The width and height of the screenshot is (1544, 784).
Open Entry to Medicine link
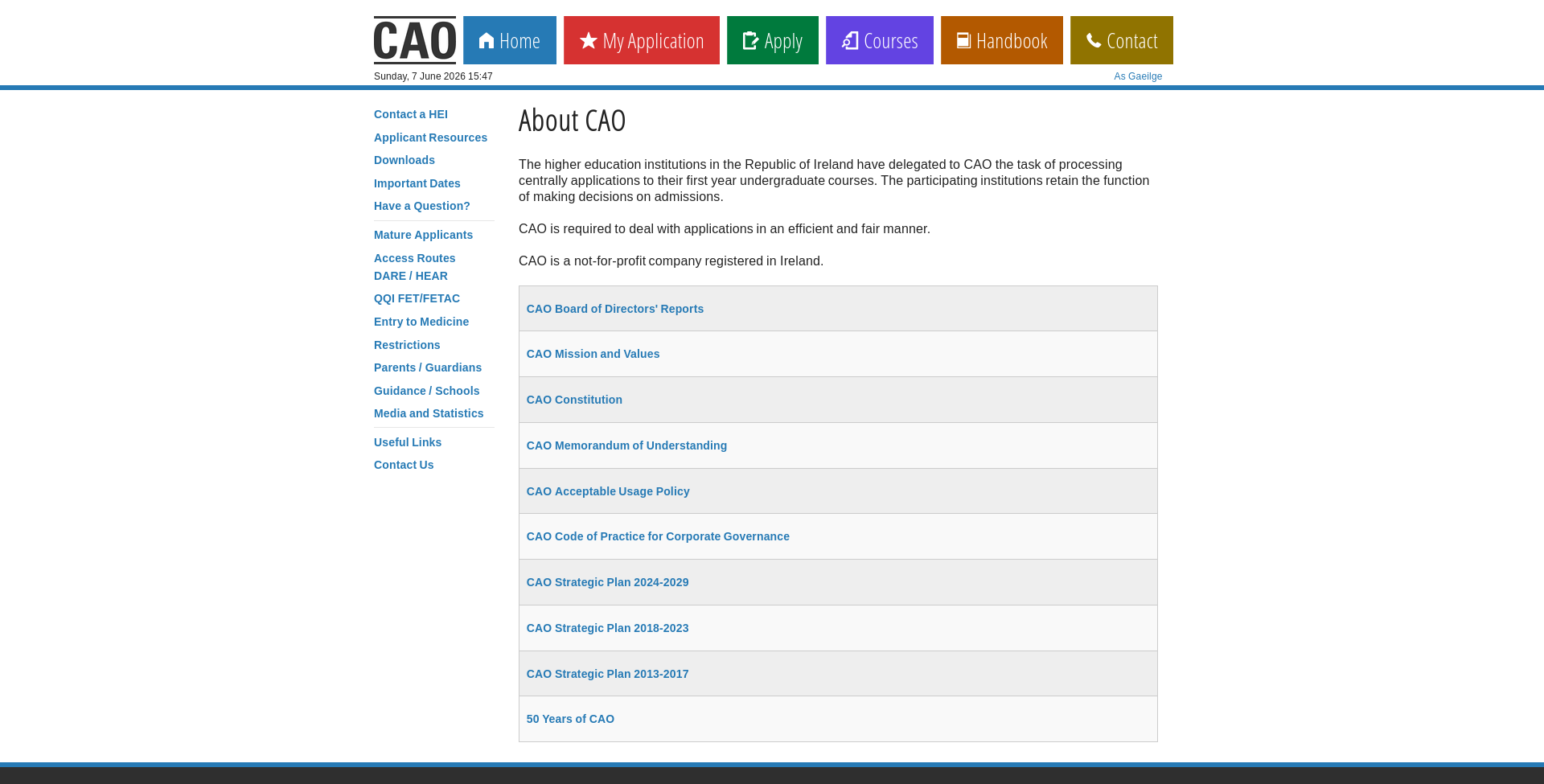(421, 322)
